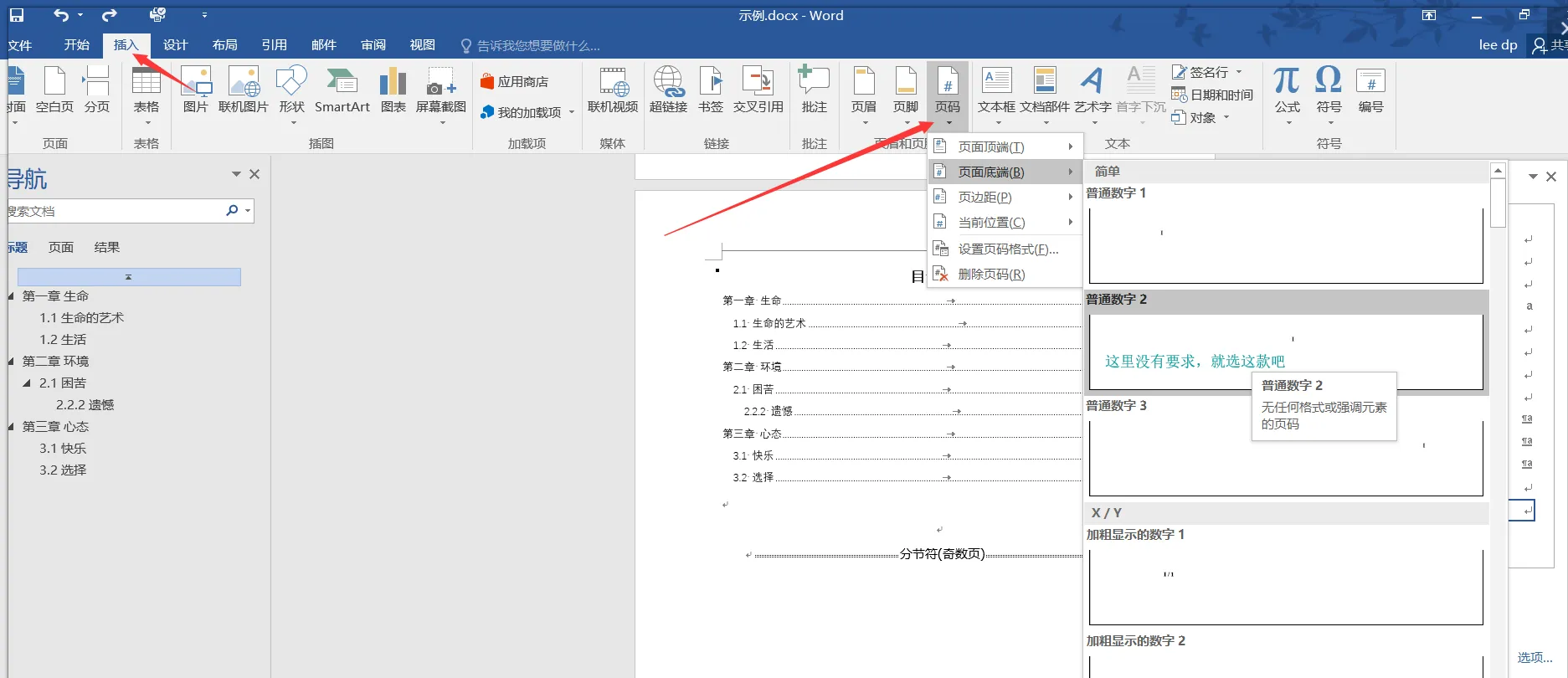Image resolution: width=1568 pixels, height=678 pixels.
Task: Insert a Chart (图表)
Action: (x=393, y=90)
